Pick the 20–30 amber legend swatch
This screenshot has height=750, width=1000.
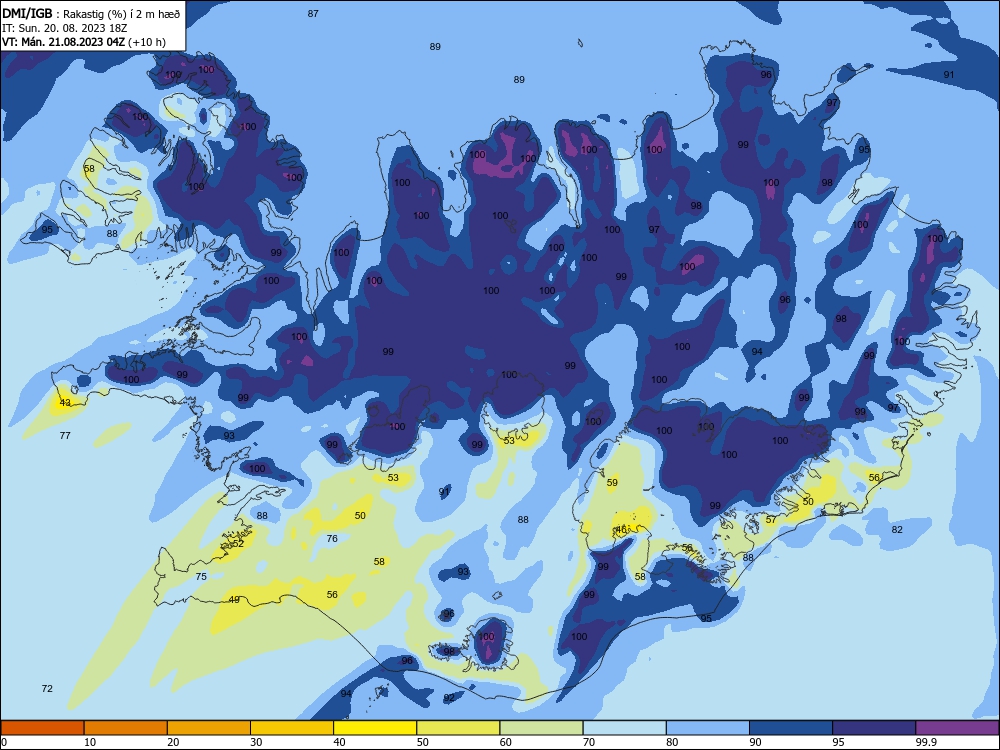[209, 728]
